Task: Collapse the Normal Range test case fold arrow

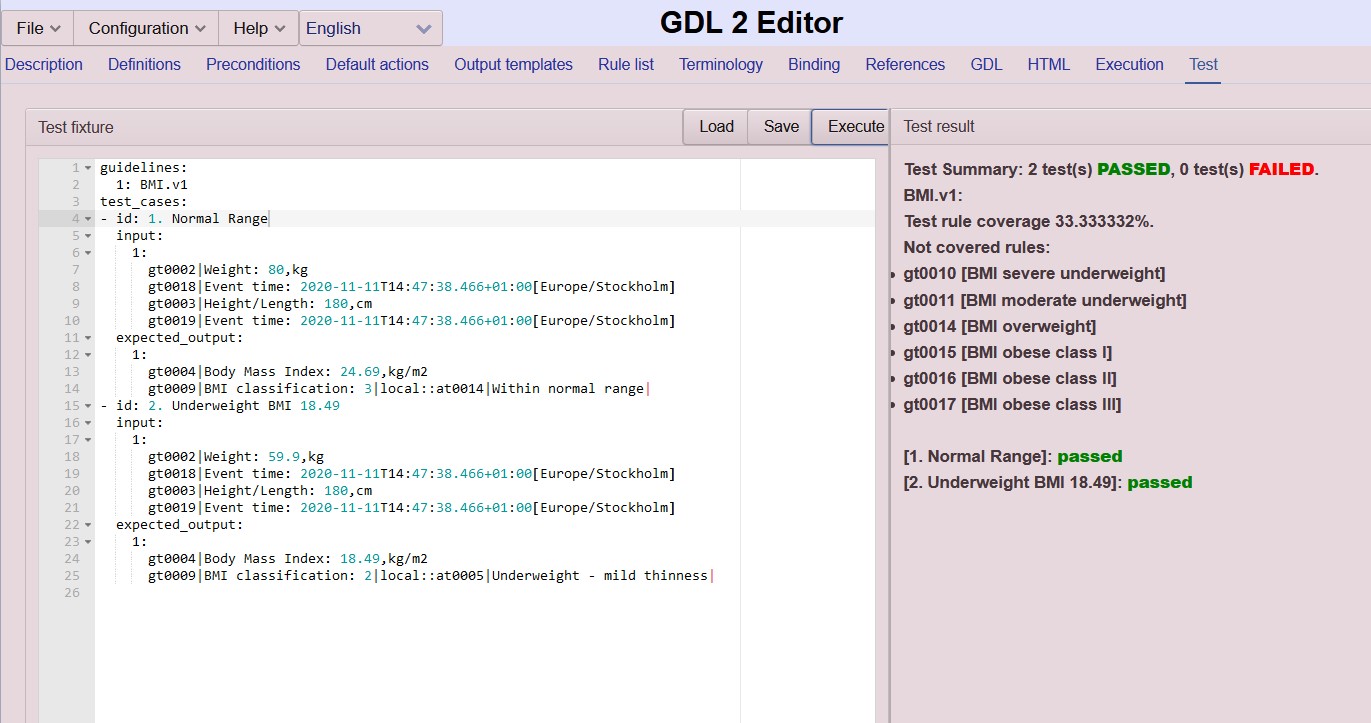Action: [x=86, y=218]
